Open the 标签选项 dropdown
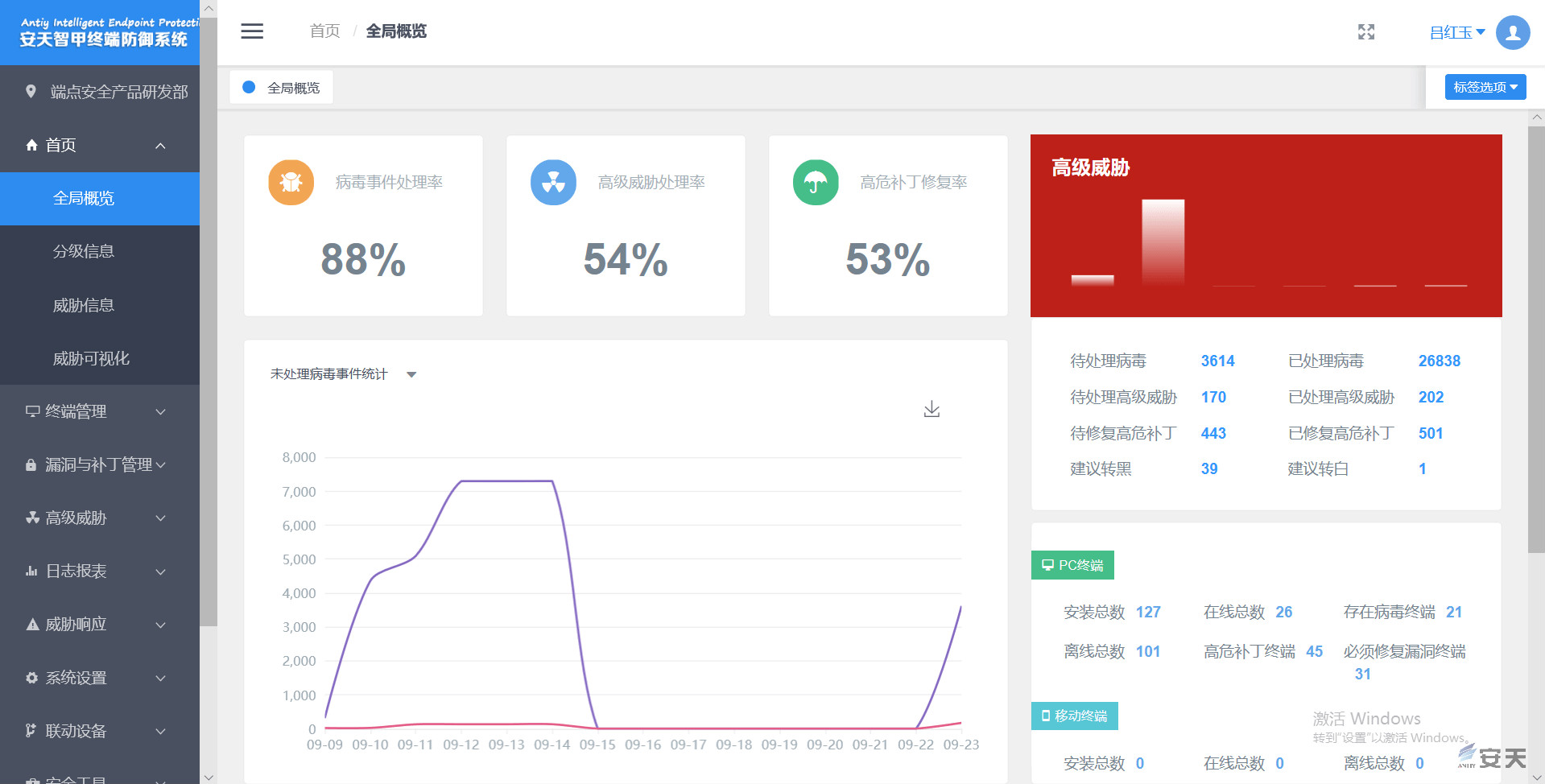This screenshot has height=784, width=1545. (x=1485, y=87)
